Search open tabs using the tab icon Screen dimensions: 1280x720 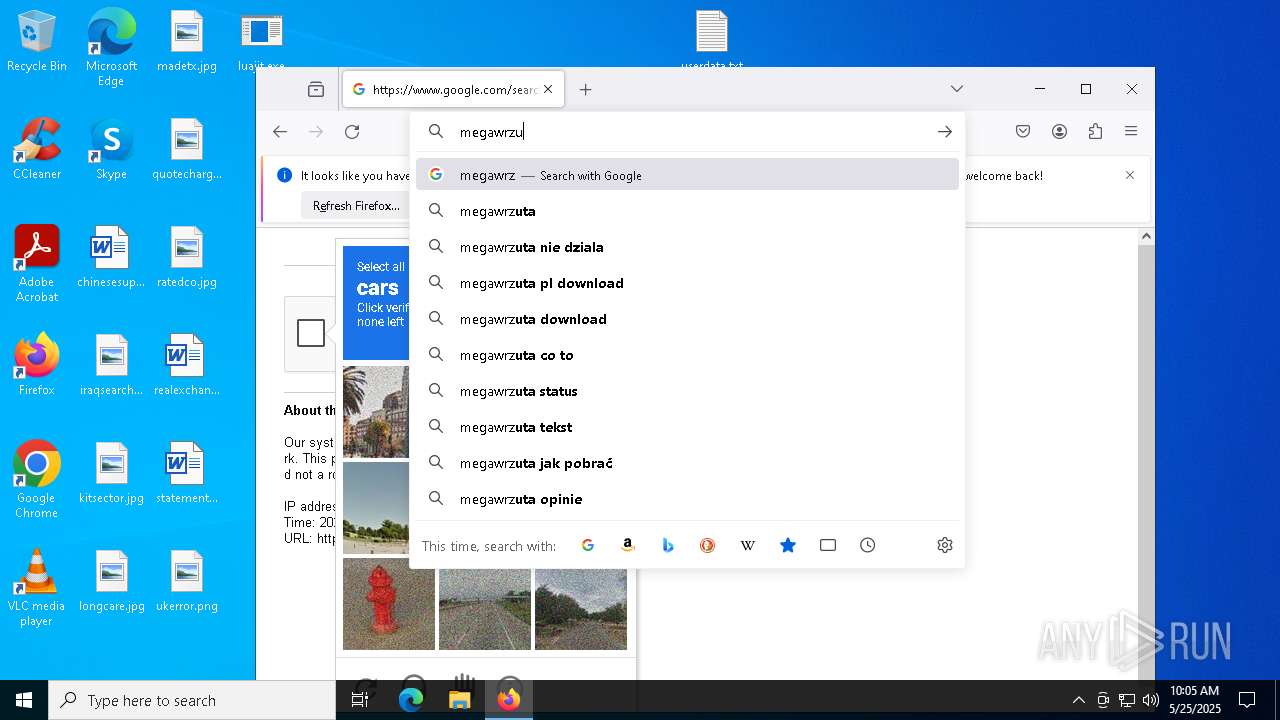click(828, 545)
